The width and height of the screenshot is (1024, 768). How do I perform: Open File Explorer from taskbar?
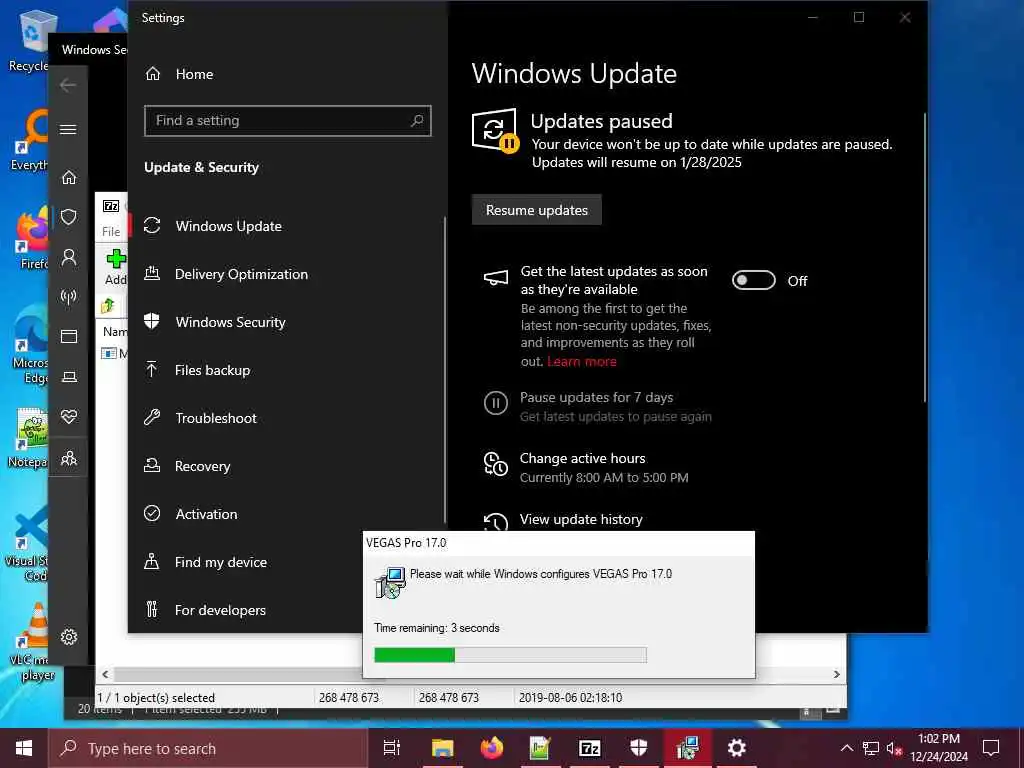(442, 748)
